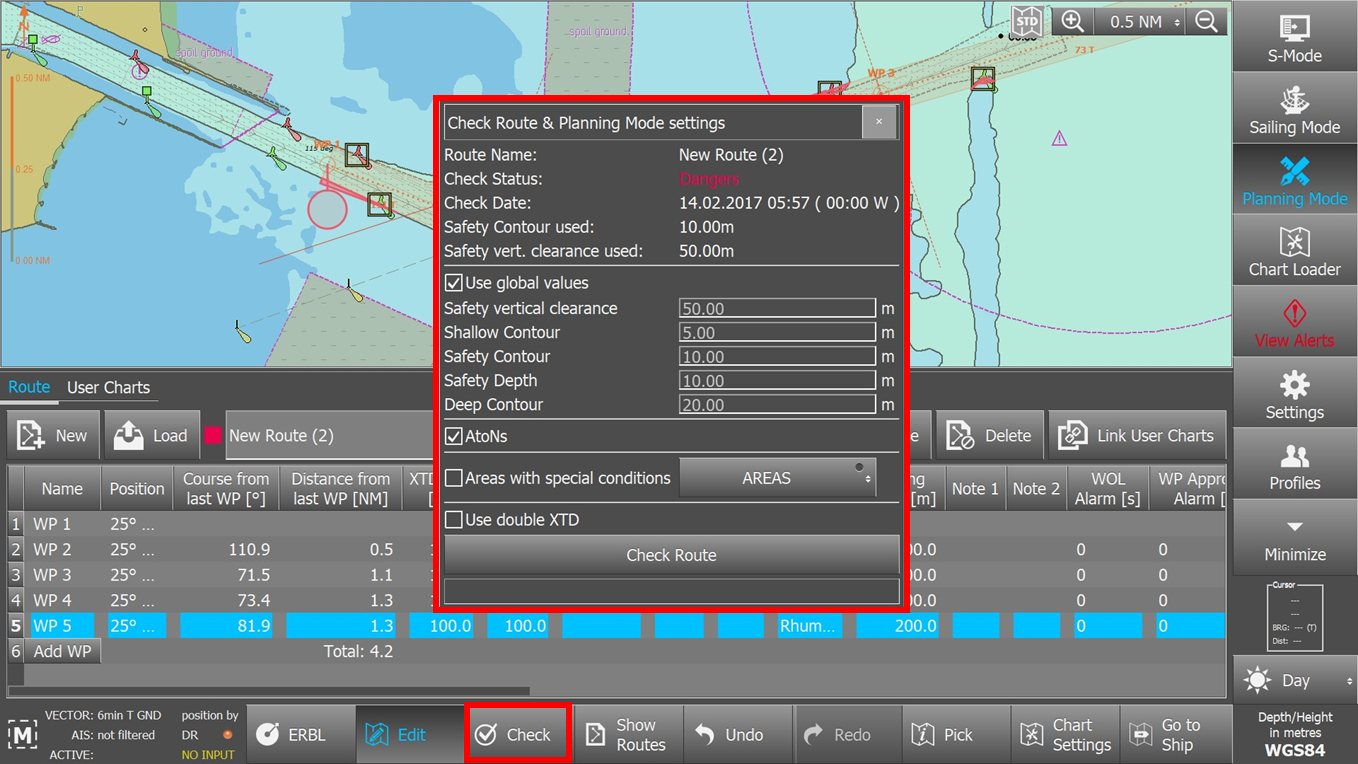
Task: Click the XTD value field of WP 5
Action: [x=442, y=625]
